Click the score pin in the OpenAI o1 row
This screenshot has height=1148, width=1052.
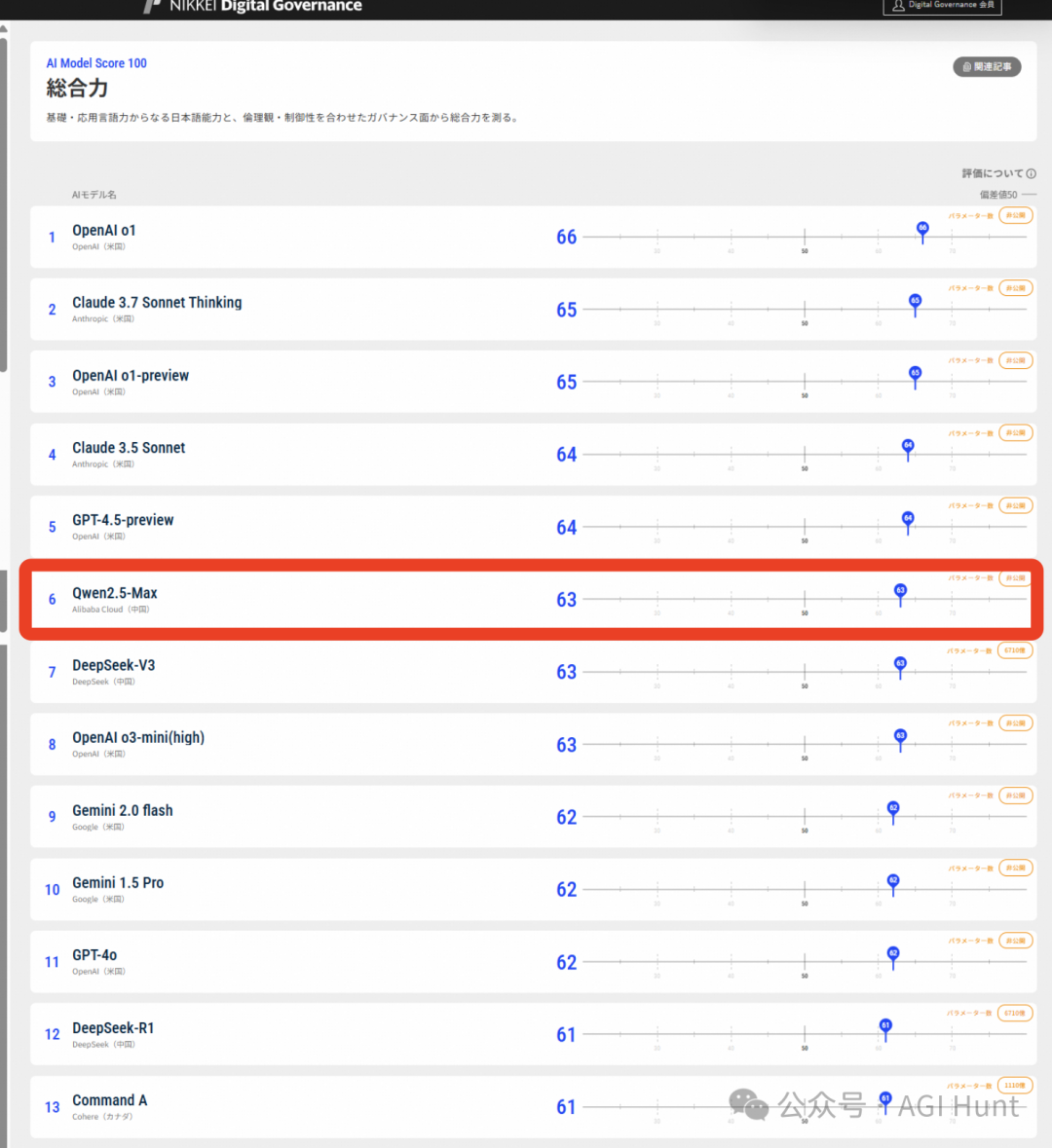922,232
